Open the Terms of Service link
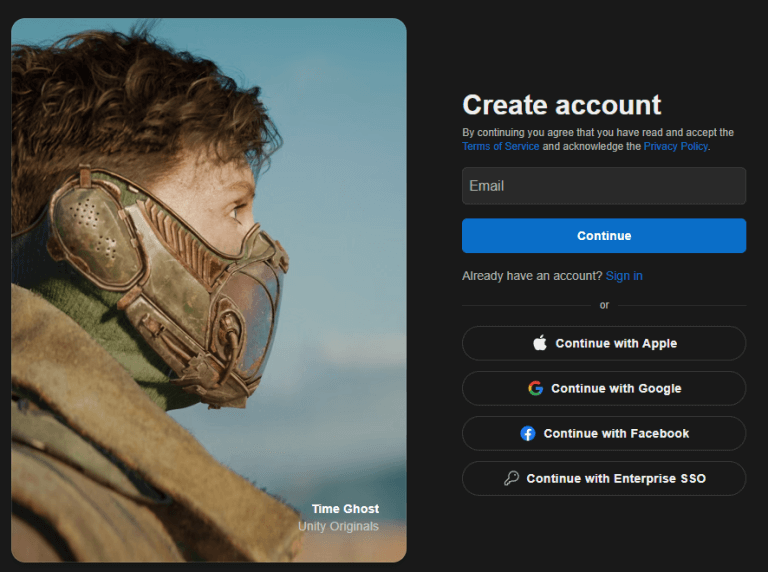 pos(500,146)
